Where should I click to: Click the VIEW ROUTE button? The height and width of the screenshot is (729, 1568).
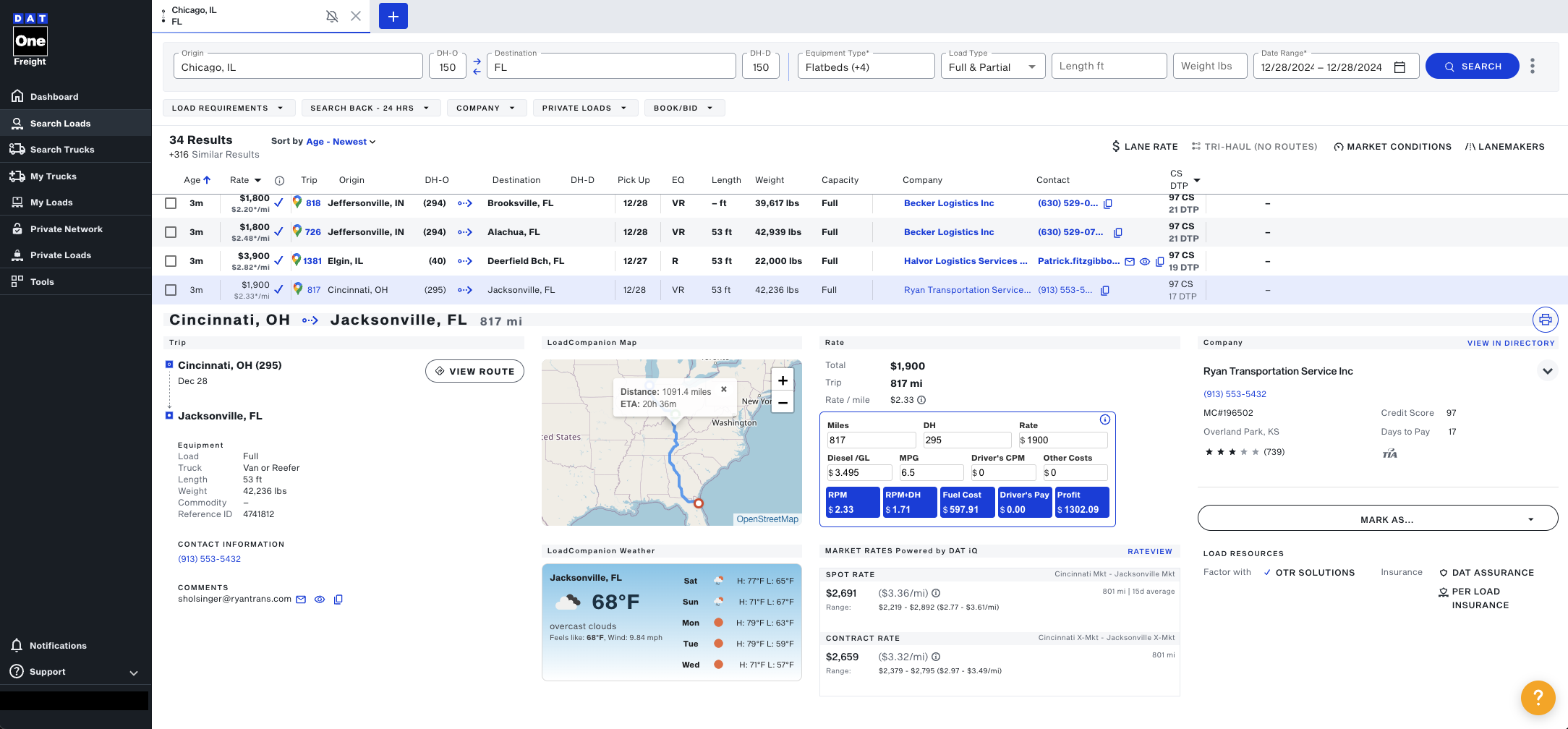474,371
